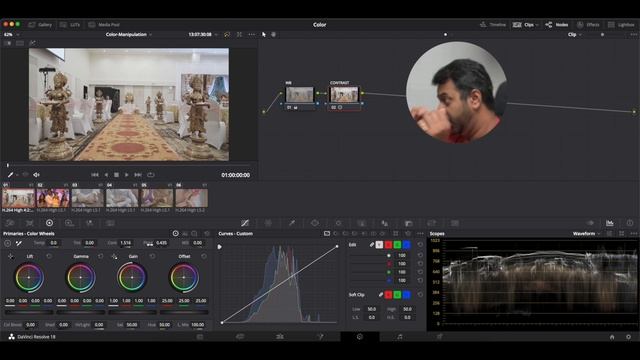Open the Clips dropdown arrow
The image size is (640, 360).
[x=537, y=25]
